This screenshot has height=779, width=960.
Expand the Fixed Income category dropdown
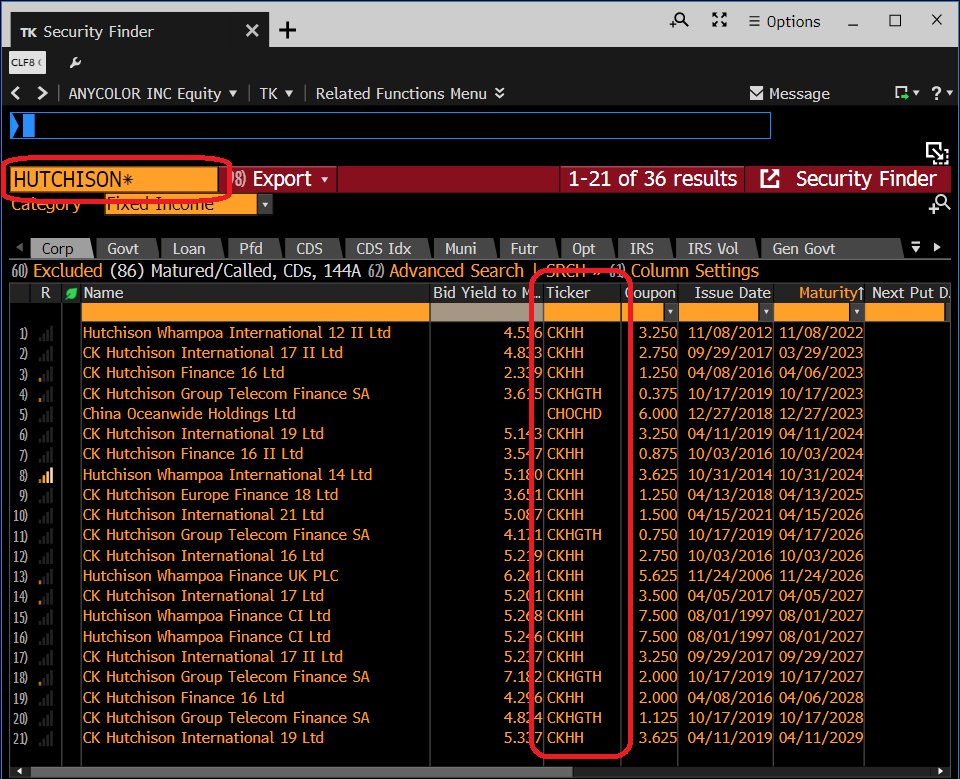[x=265, y=205]
